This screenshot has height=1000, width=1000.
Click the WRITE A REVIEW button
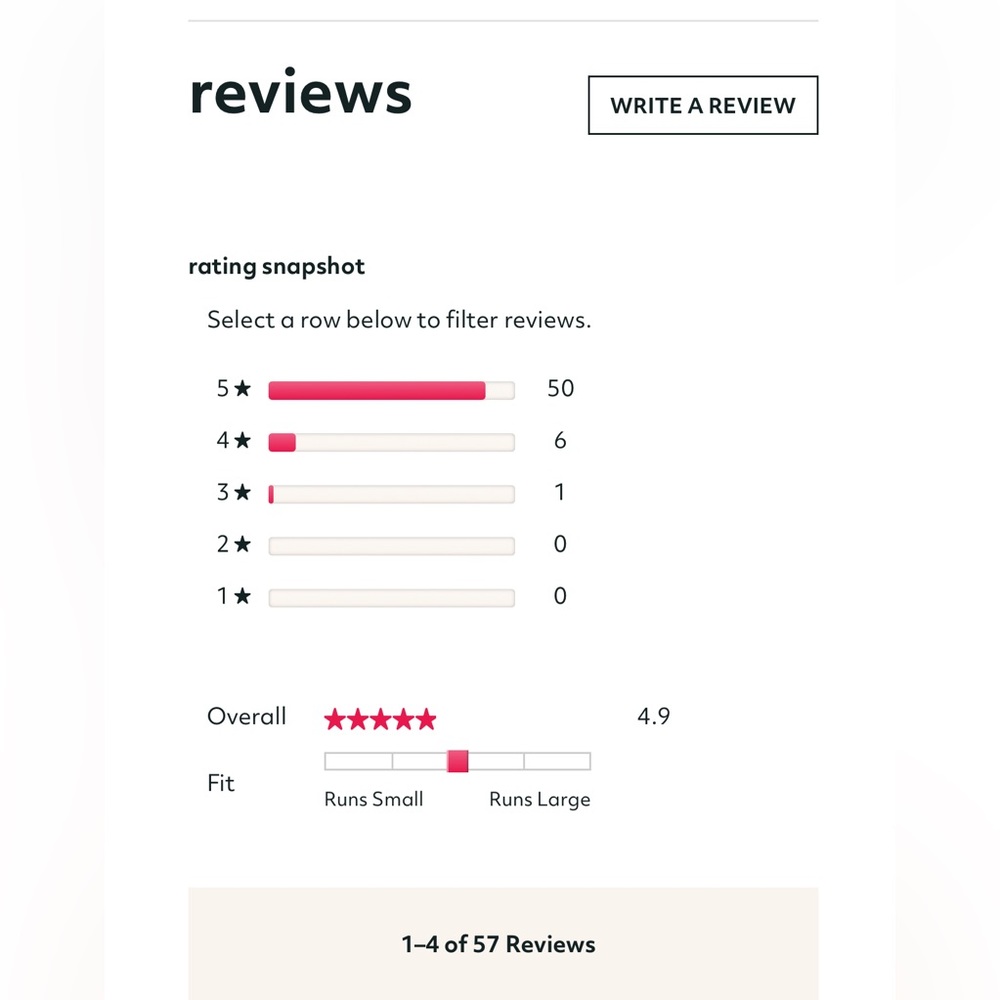702,105
